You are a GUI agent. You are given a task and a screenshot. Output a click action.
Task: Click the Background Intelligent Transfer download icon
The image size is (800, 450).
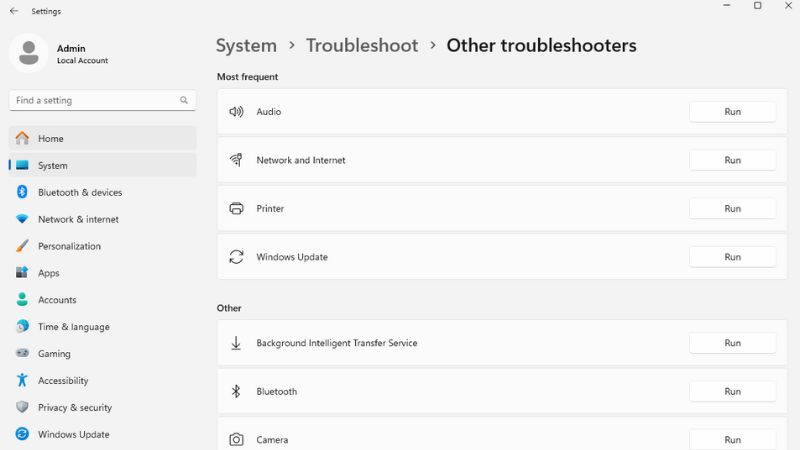pos(236,343)
